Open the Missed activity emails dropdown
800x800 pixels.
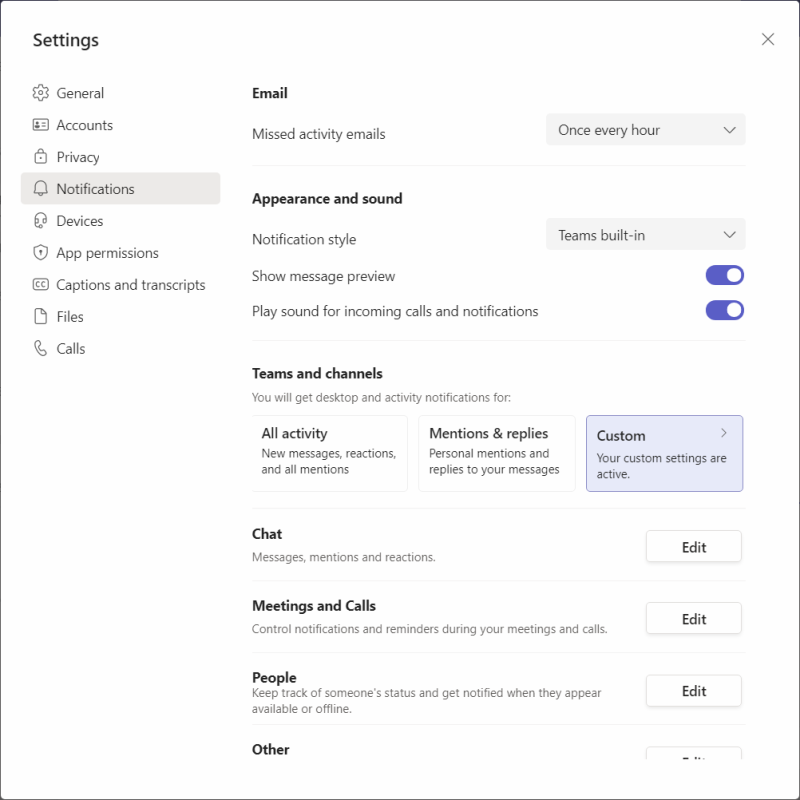[645, 129]
